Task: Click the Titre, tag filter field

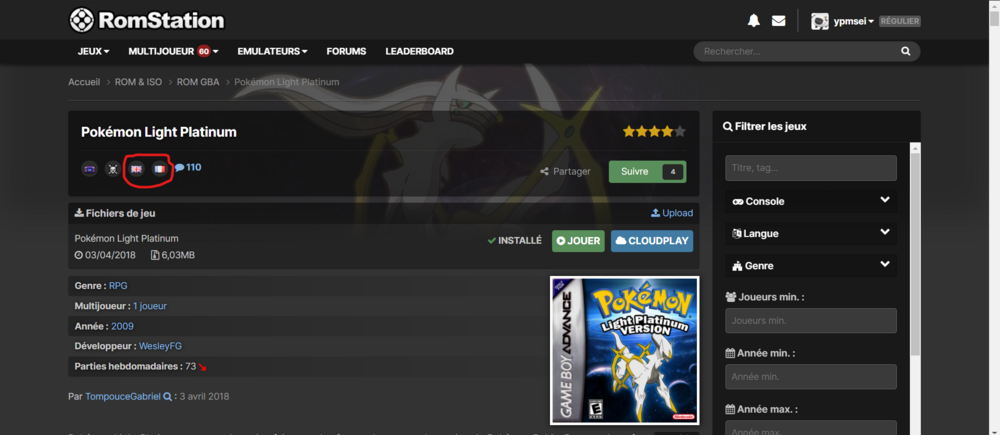Action: 811,168
